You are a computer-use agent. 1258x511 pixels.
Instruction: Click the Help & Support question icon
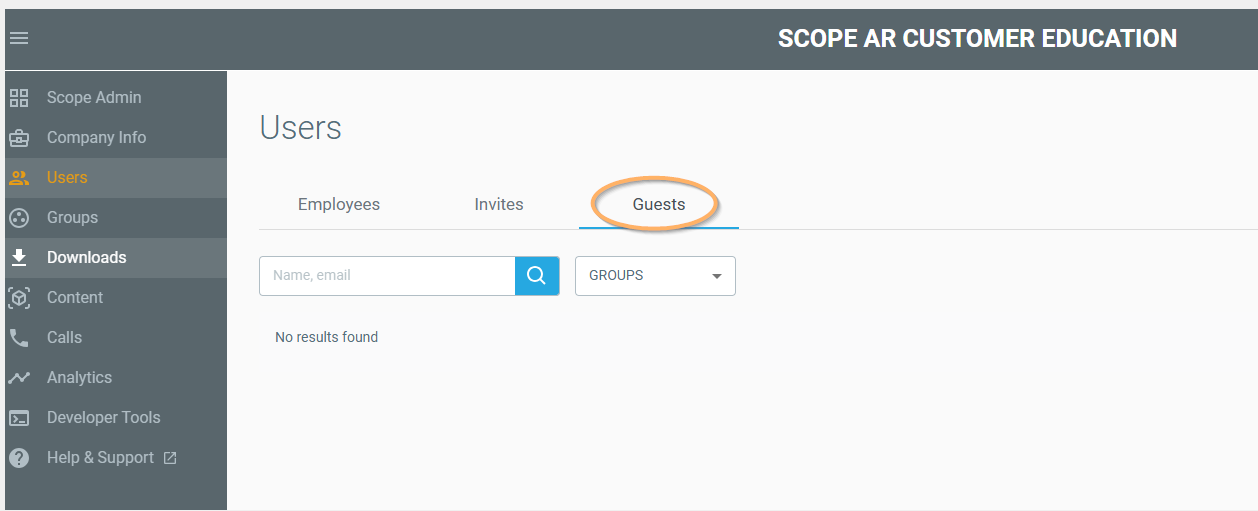[19, 458]
